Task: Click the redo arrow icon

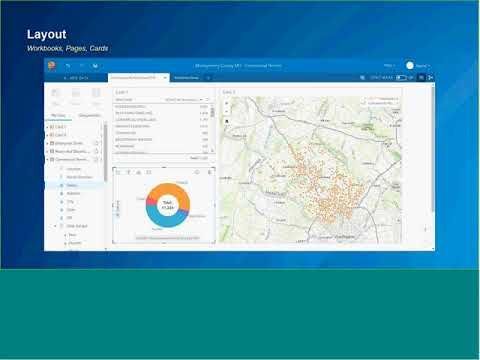Action: coord(82,66)
